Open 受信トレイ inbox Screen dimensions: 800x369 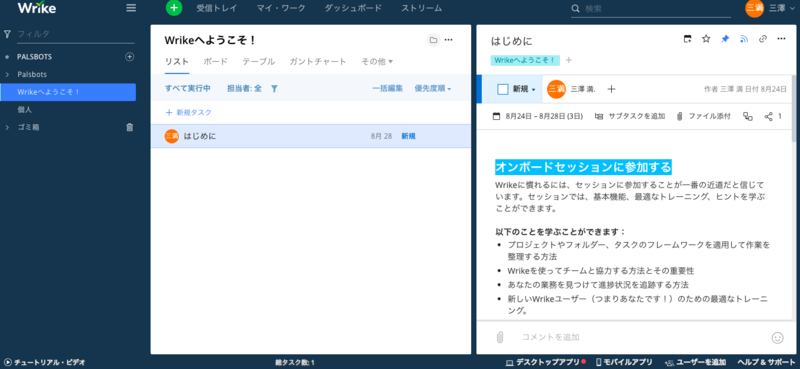pyautogui.click(x=217, y=8)
